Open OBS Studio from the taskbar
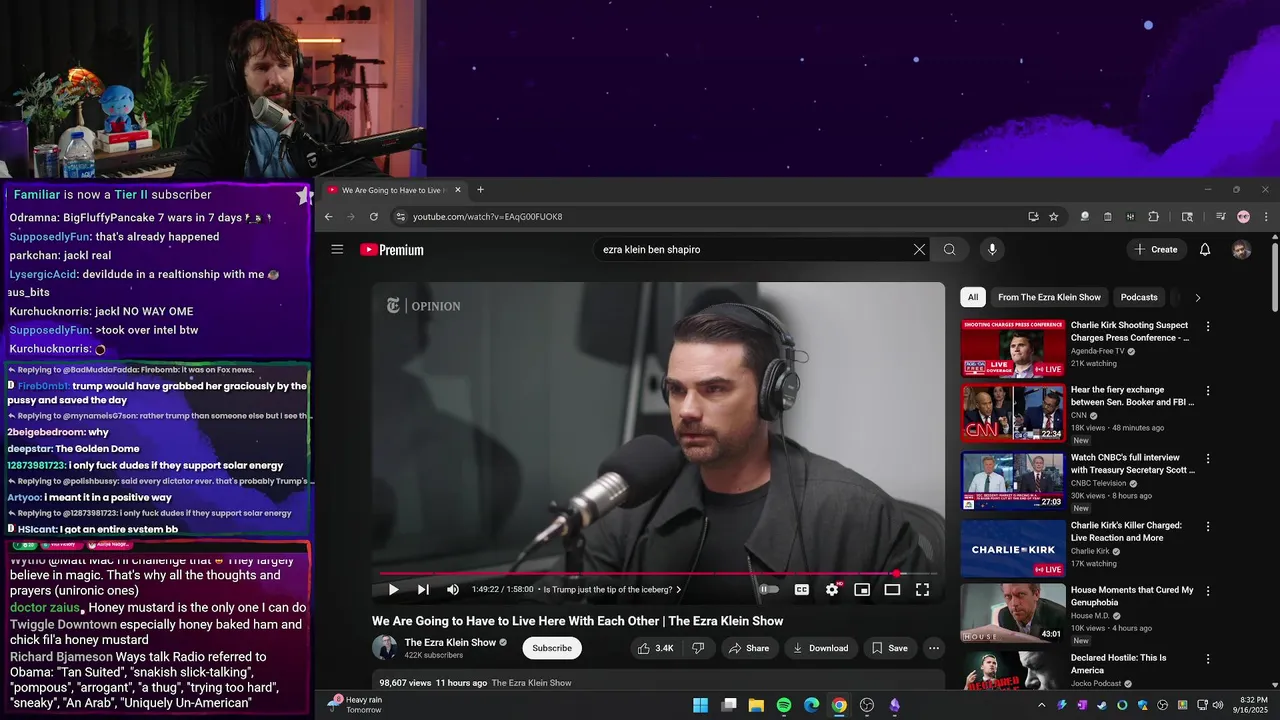Viewport: 1280px width, 720px height. pos(867,705)
